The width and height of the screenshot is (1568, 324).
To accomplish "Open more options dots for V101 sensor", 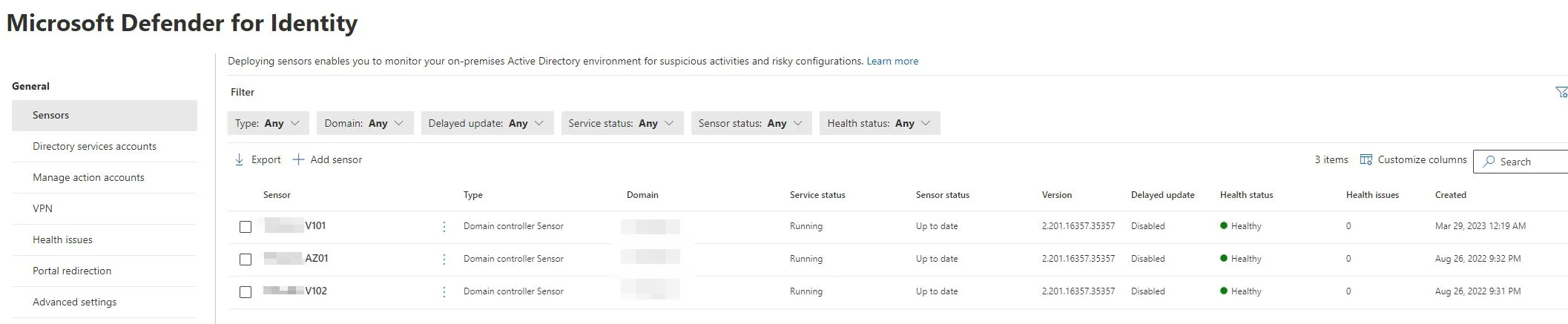I will click(444, 227).
